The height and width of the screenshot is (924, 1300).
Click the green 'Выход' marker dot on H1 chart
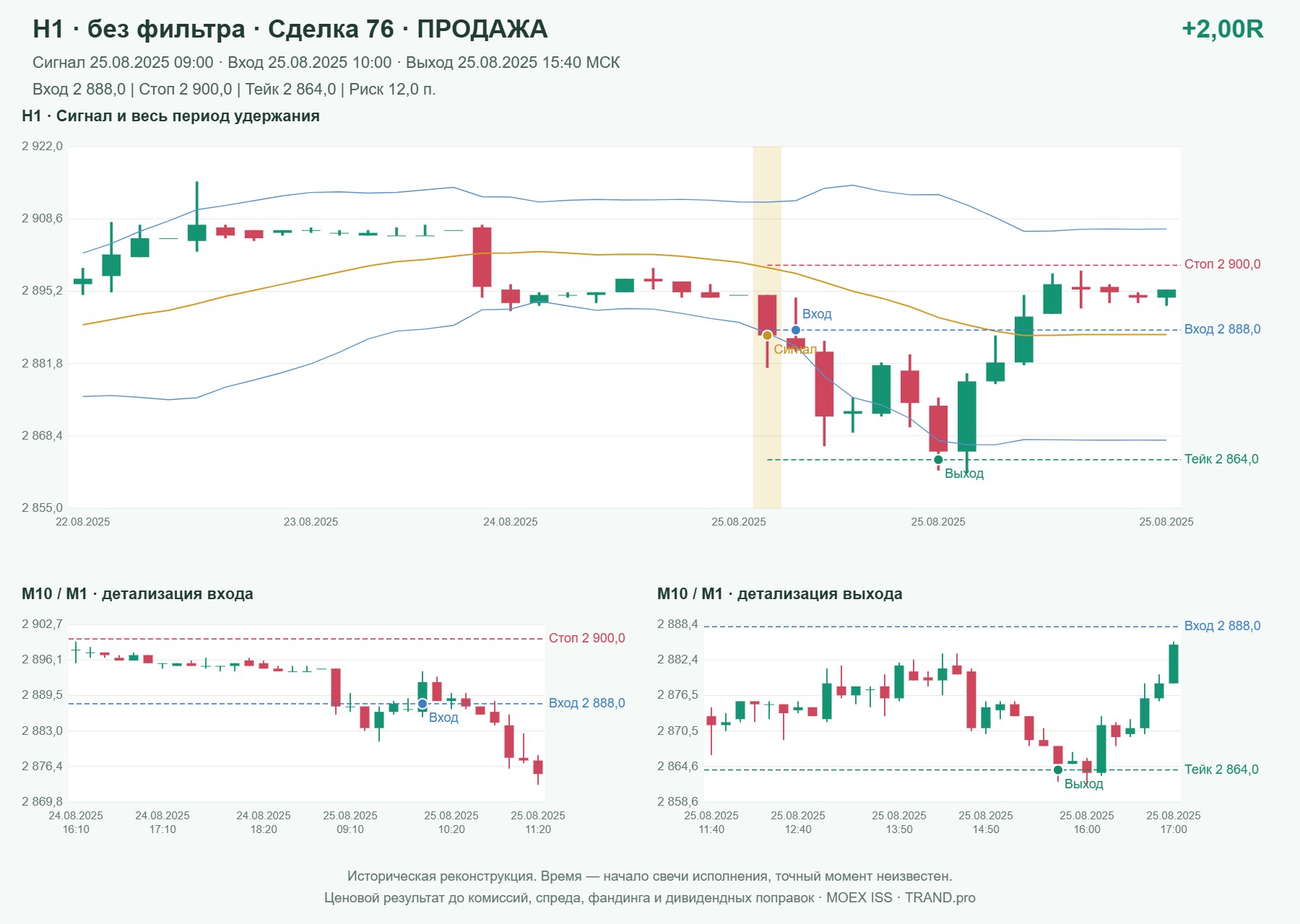pyautogui.click(x=938, y=459)
